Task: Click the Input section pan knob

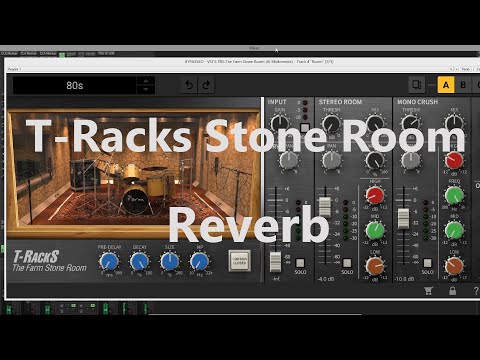Action: pos(289,160)
